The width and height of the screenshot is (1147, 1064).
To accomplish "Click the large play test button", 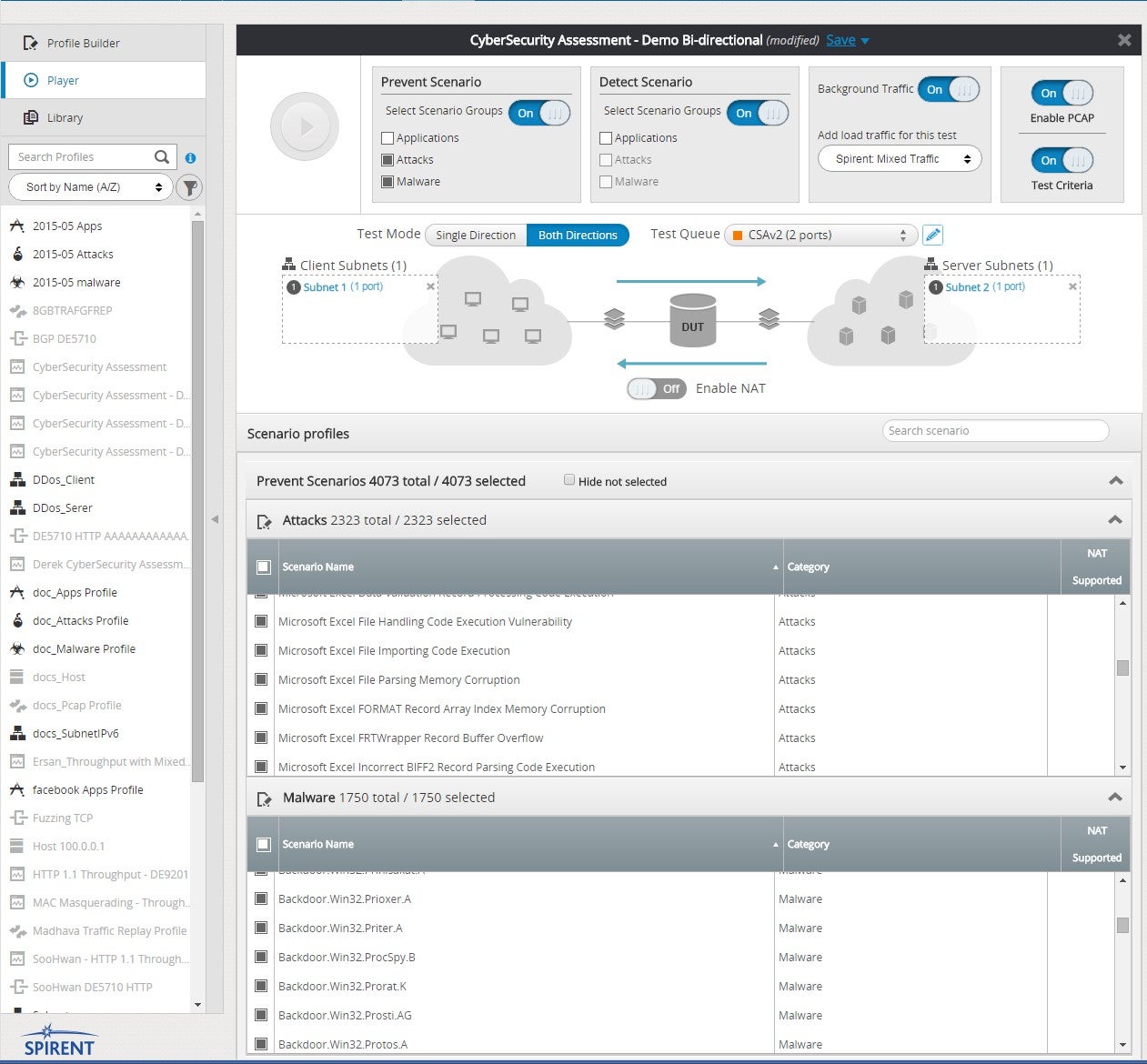I will click(305, 126).
